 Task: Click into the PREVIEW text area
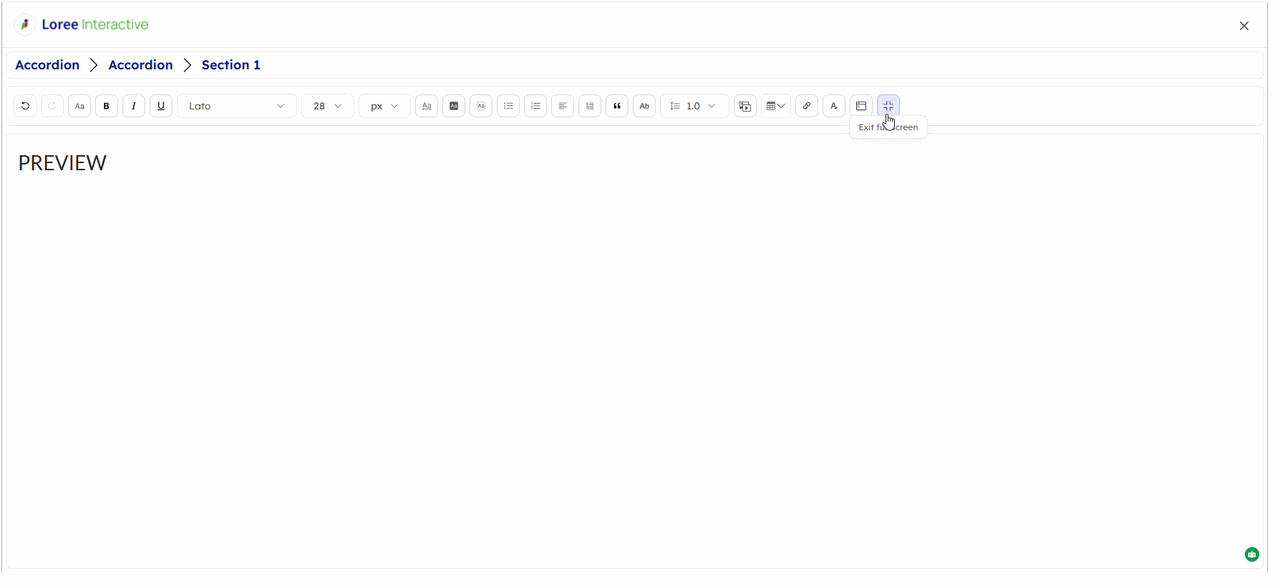coord(62,163)
